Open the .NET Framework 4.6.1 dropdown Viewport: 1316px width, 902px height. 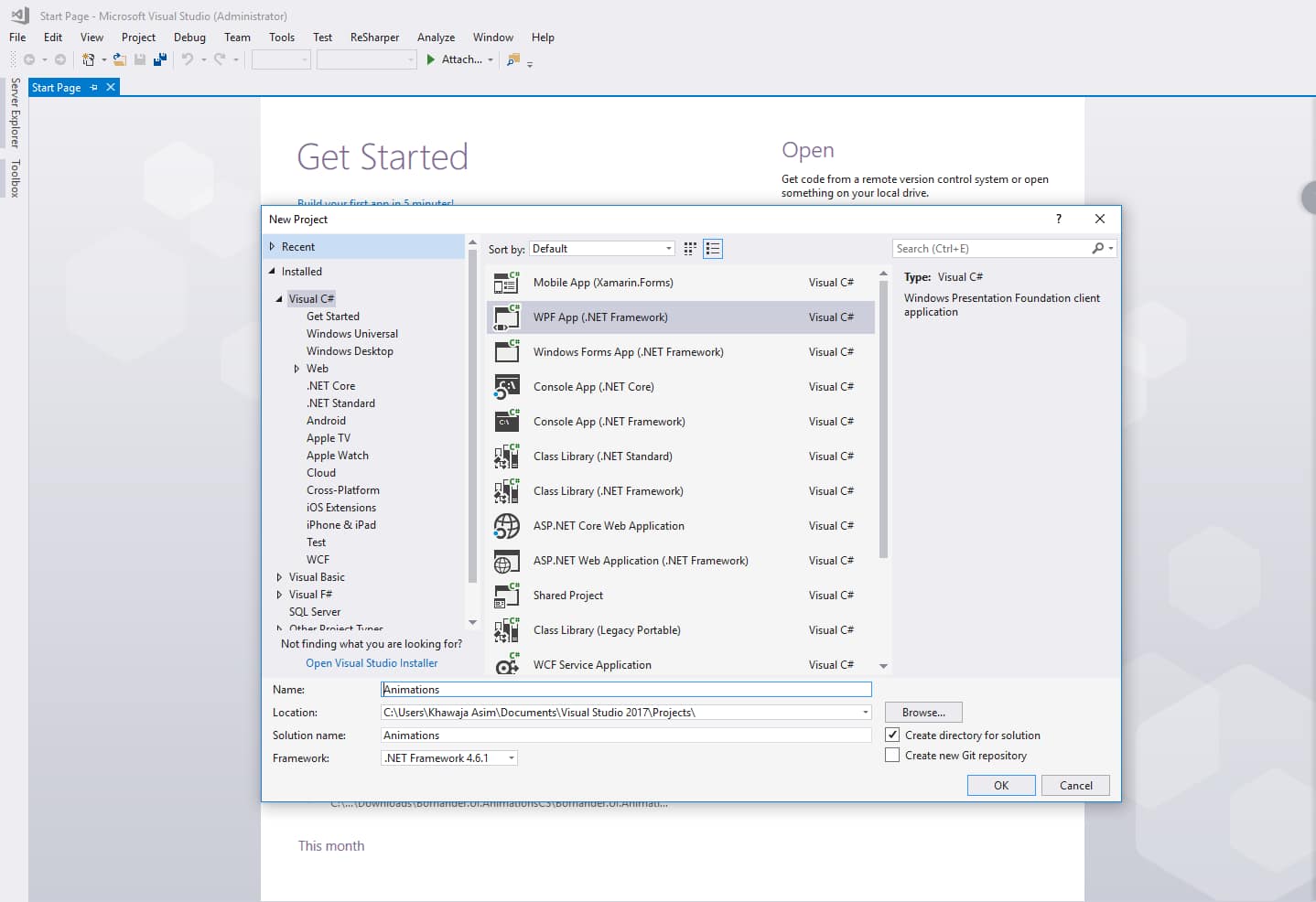pyautogui.click(x=449, y=758)
